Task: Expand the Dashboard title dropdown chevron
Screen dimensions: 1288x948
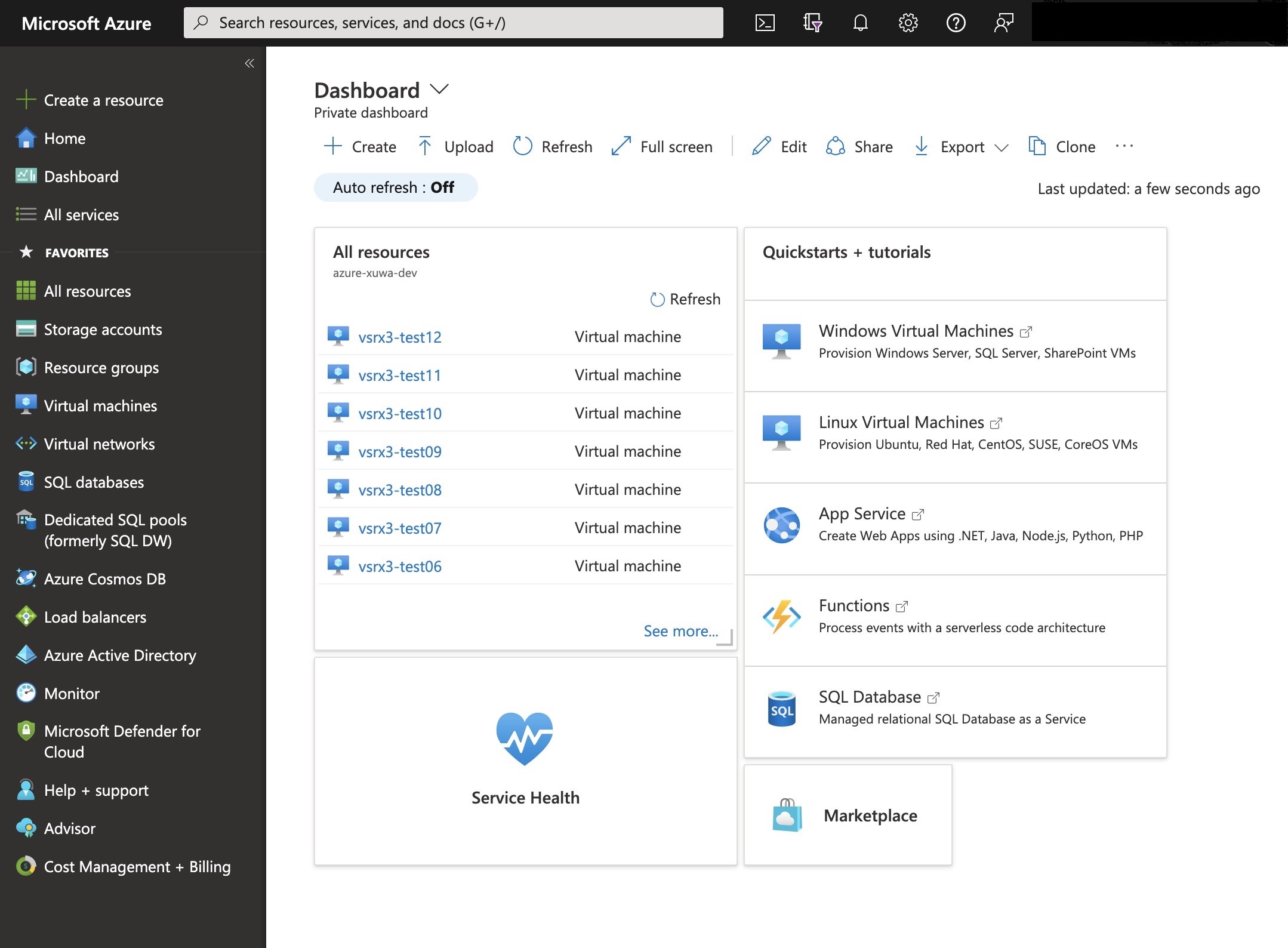Action: [439, 90]
